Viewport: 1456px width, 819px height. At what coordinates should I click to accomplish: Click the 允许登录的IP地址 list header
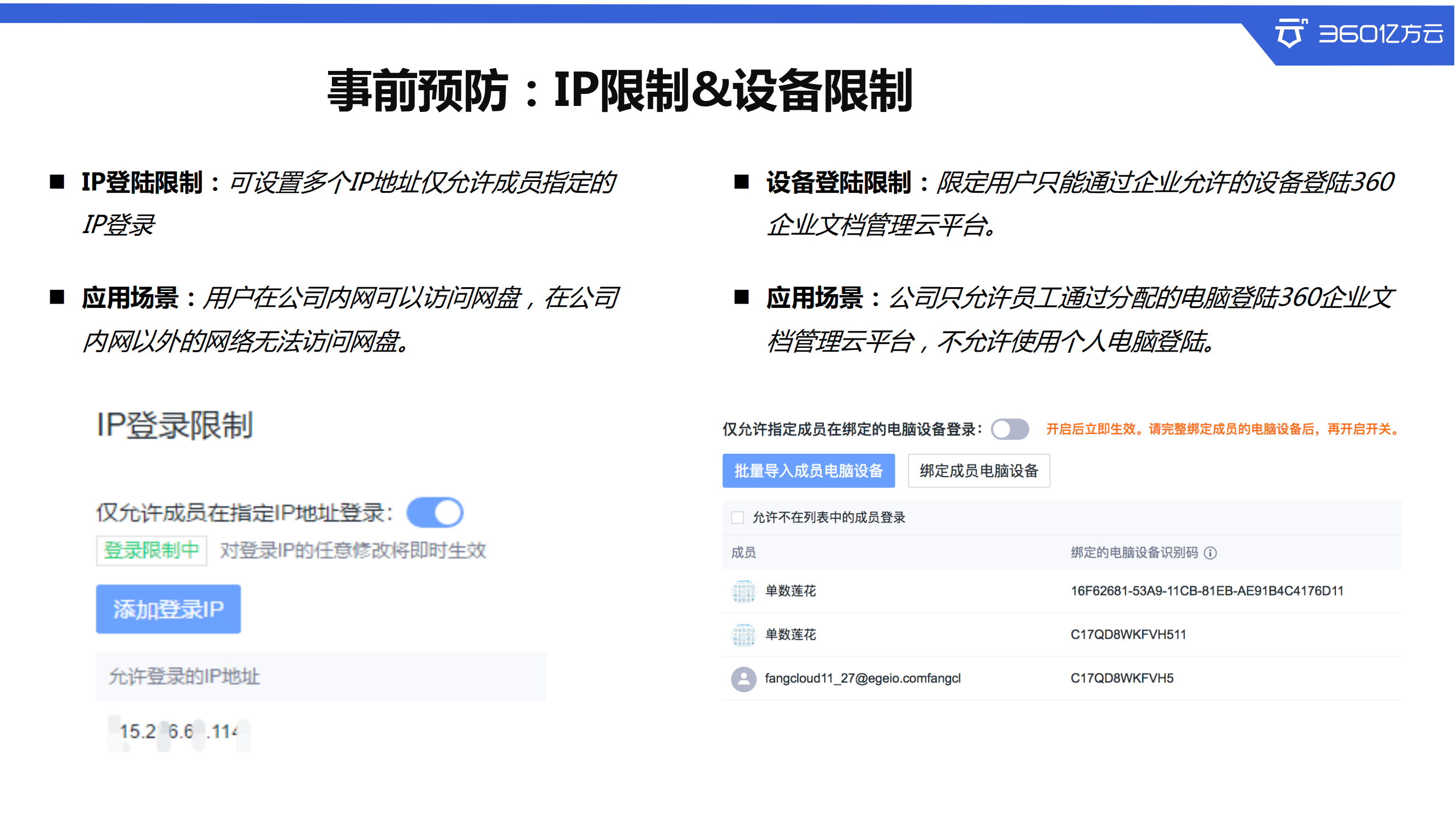(321, 676)
